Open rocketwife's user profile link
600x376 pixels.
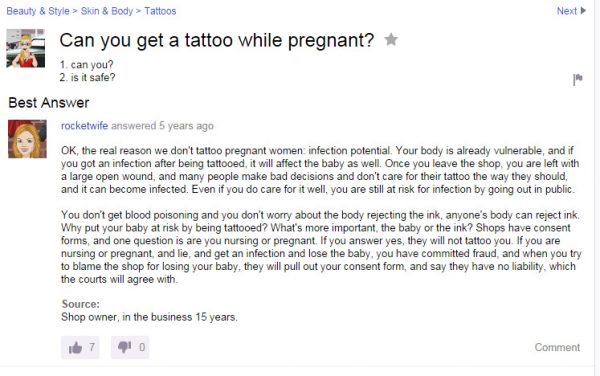(x=84, y=125)
